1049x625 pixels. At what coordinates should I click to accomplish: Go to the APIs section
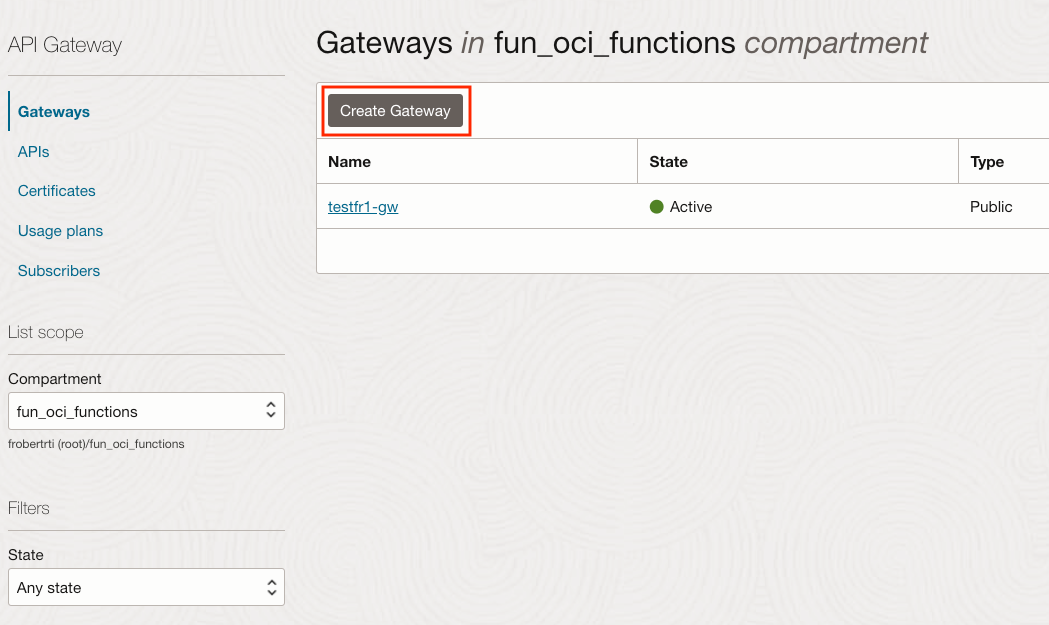33,152
